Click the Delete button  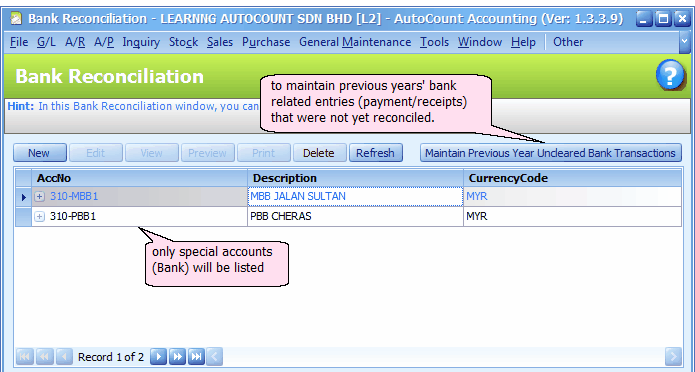(x=319, y=153)
